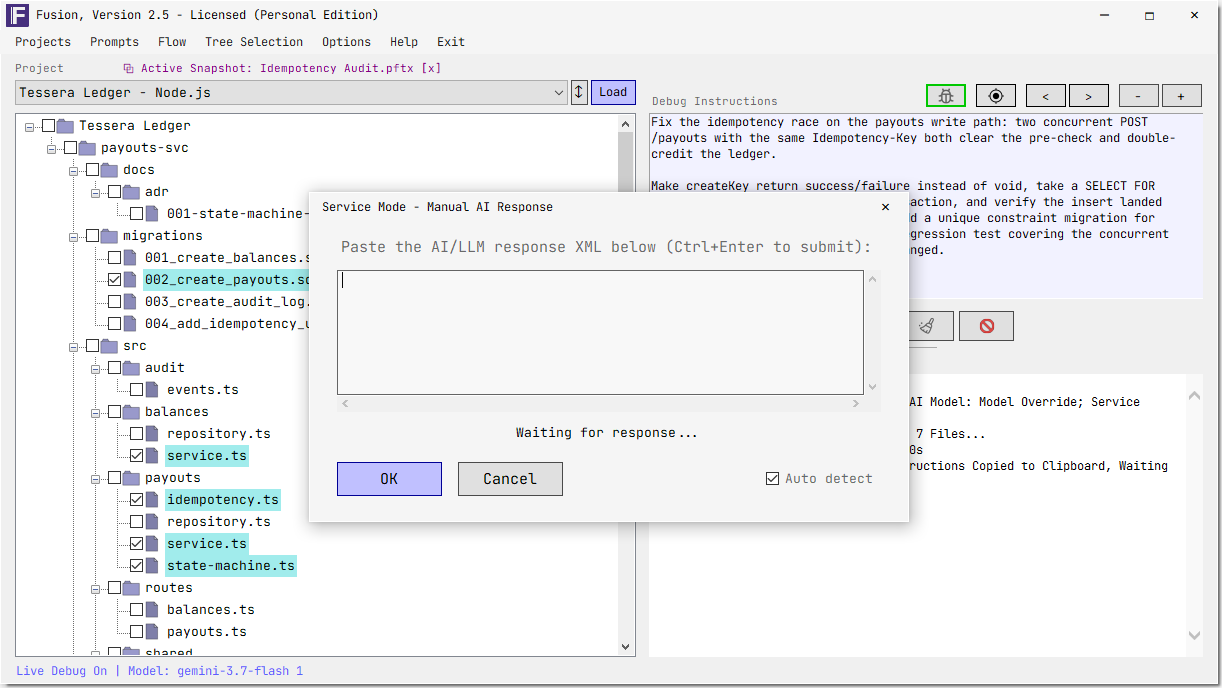Click the balances folder icon
The width and height of the screenshot is (1222, 688).
(132, 412)
